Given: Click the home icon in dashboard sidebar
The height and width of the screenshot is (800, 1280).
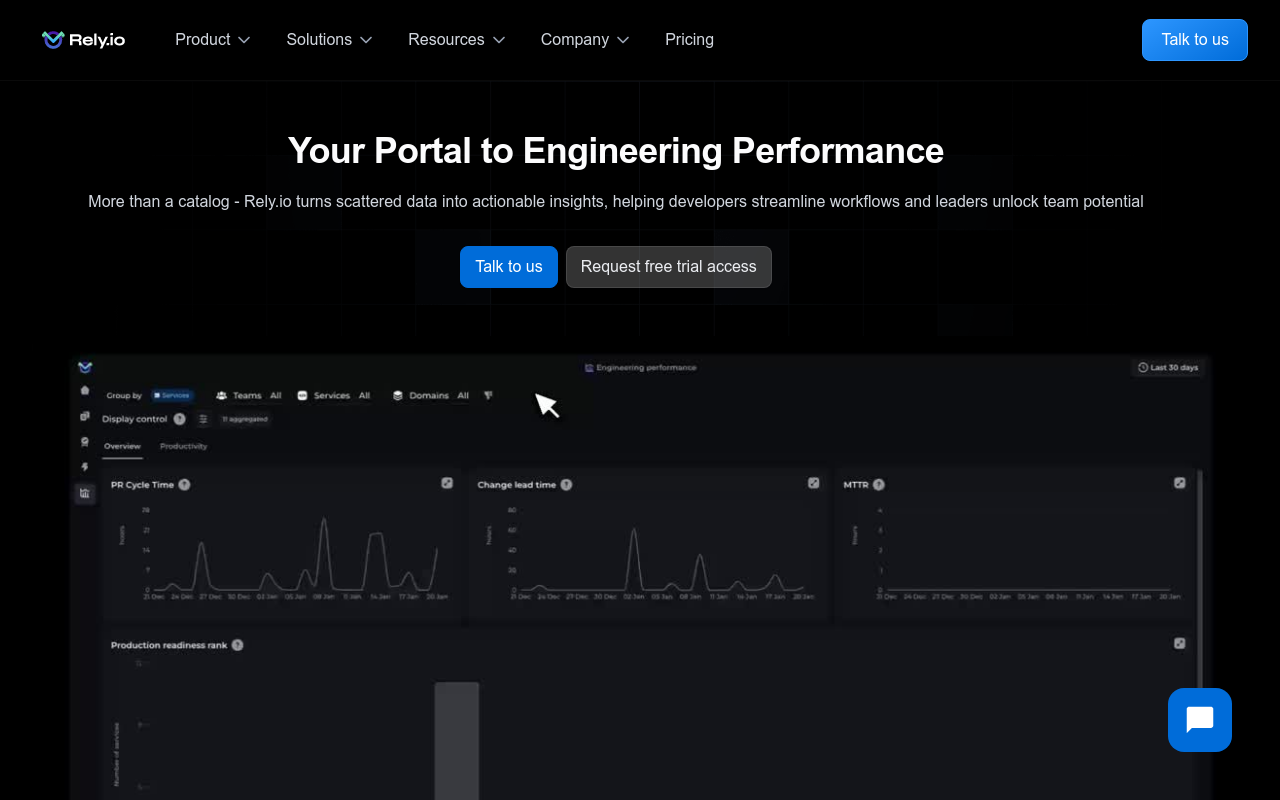Looking at the screenshot, I should point(85,390).
